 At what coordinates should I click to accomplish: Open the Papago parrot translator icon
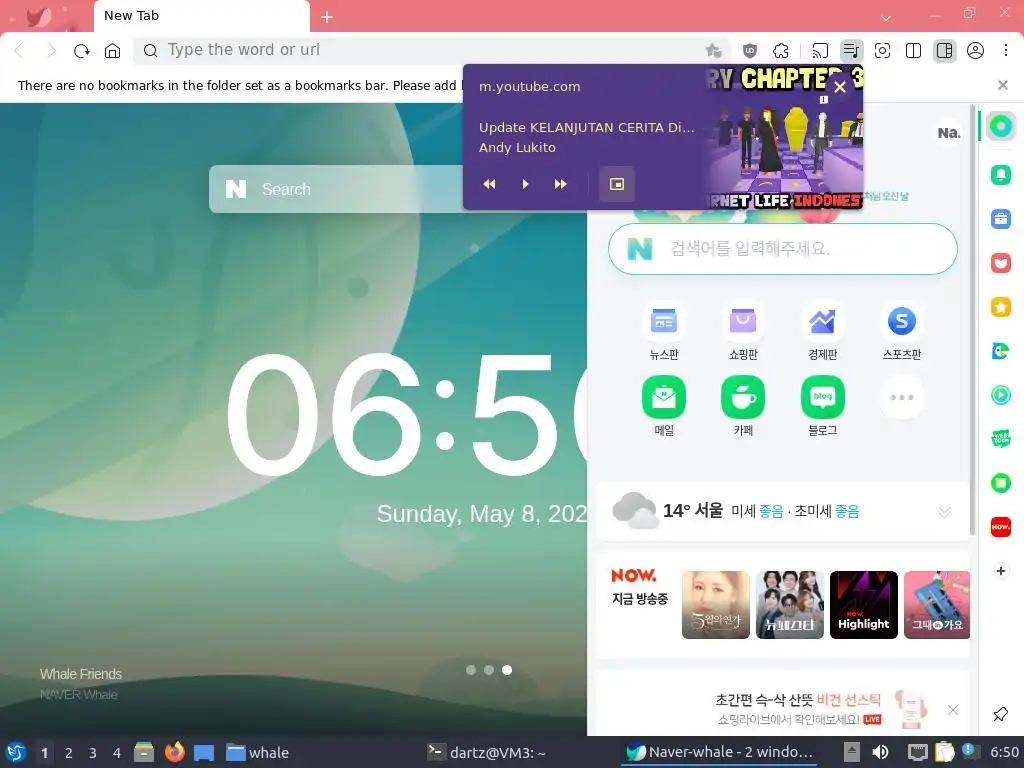point(1000,351)
